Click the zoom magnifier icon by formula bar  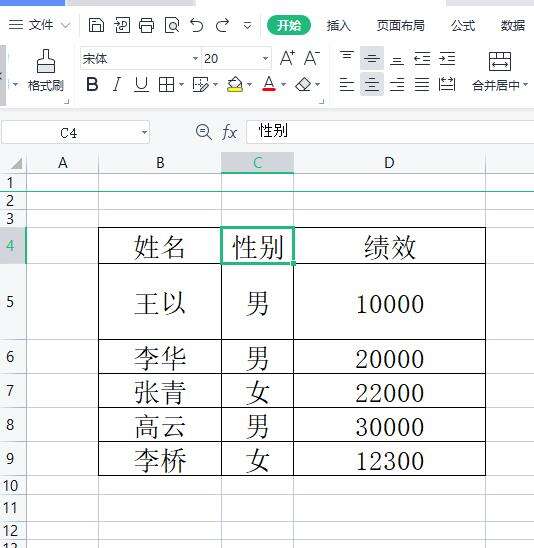(203, 132)
